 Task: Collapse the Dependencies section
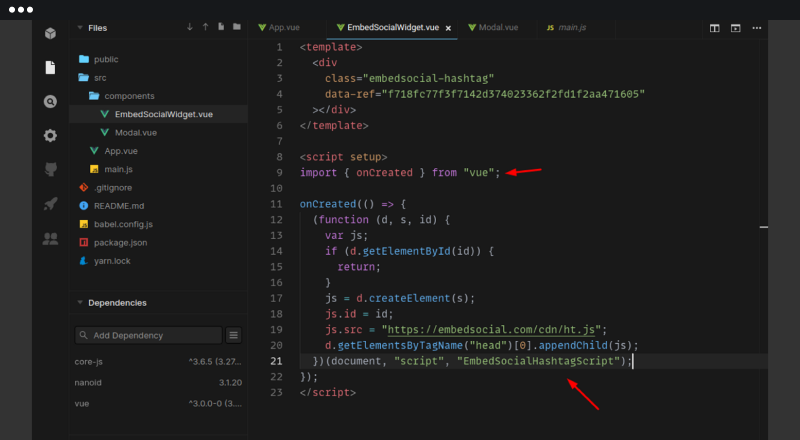80,303
